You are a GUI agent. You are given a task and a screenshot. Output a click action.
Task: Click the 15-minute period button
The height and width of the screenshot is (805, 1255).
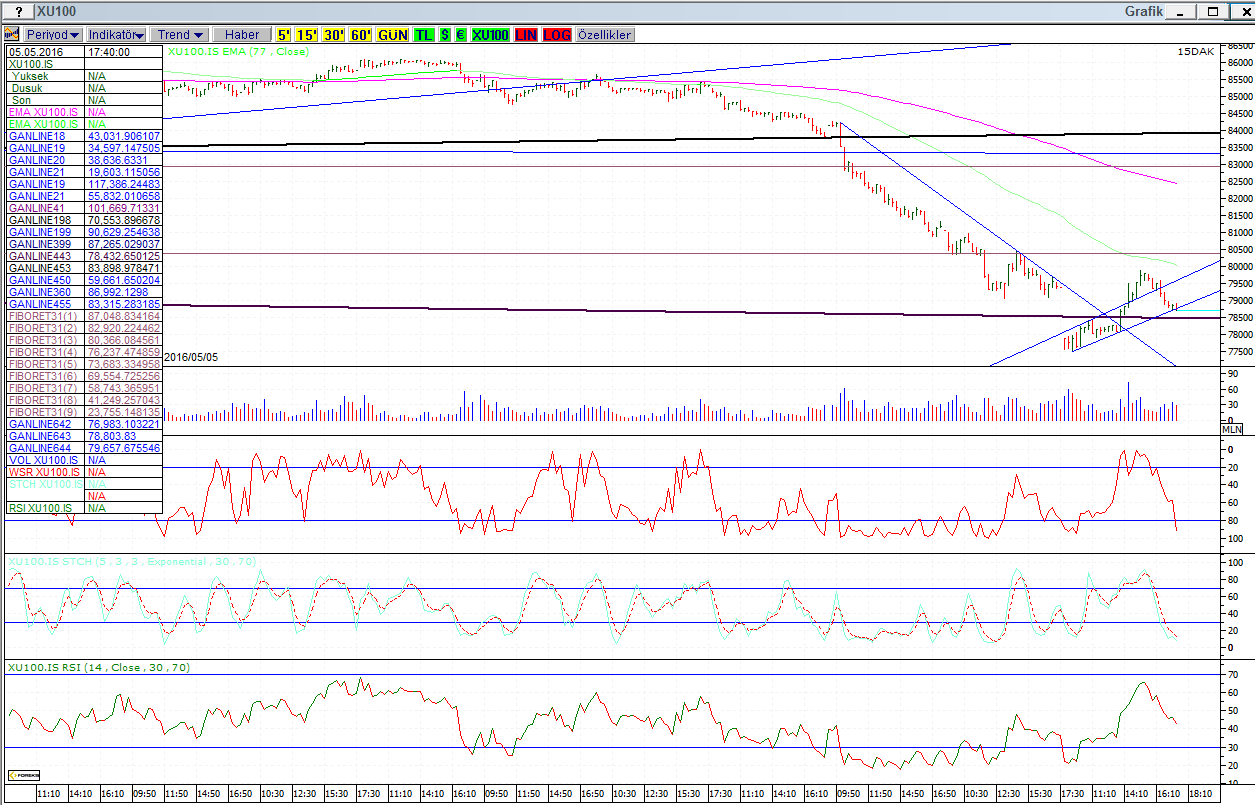(309, 34)
